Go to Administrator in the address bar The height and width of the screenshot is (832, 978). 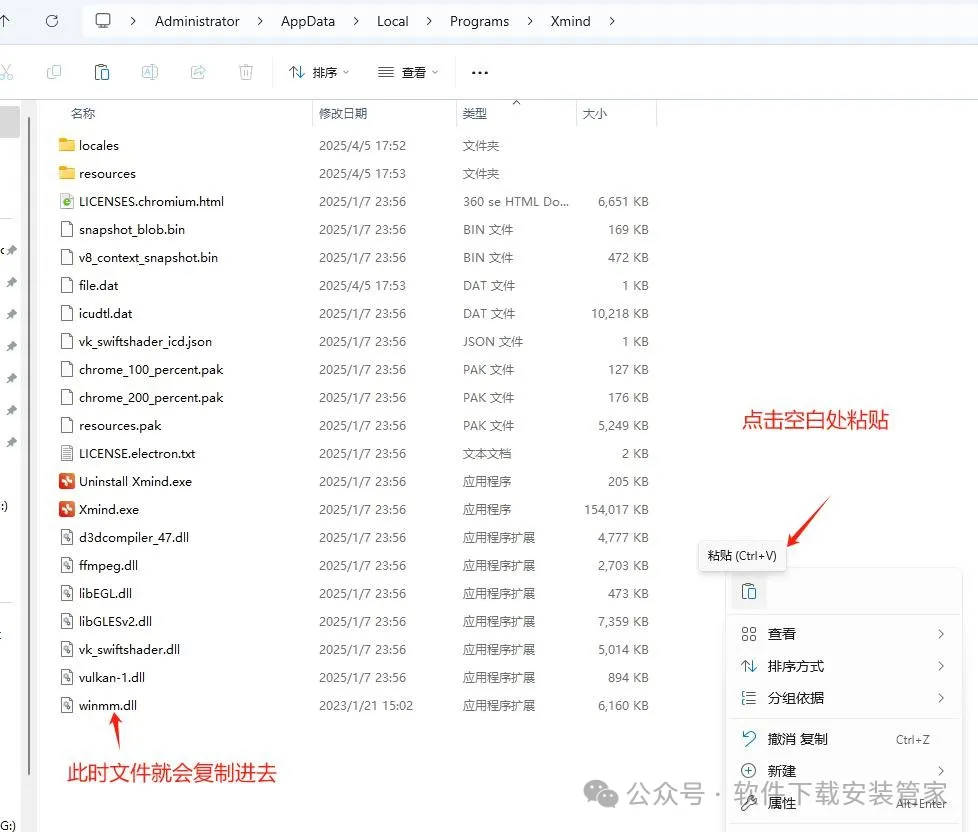197,21
